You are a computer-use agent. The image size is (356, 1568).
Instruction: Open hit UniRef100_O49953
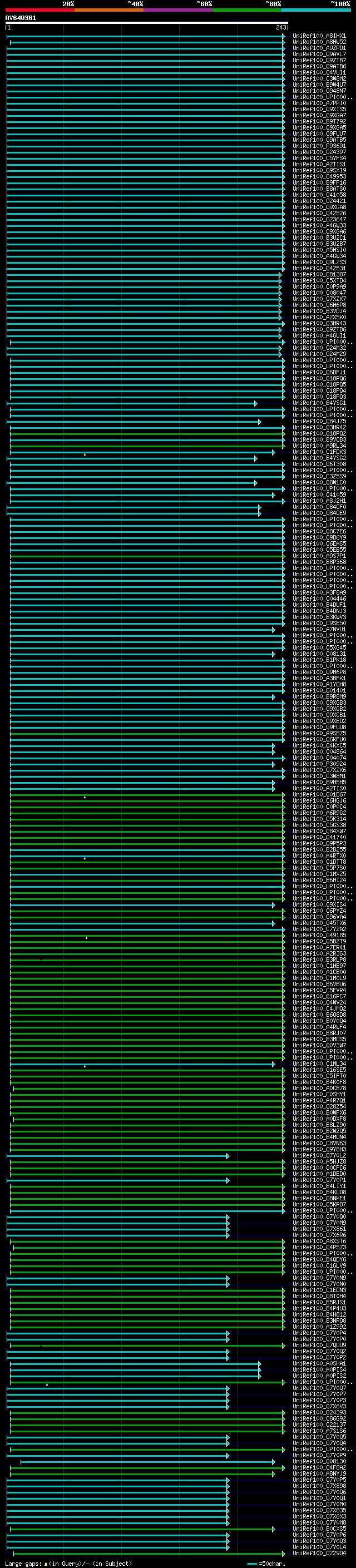tap(319, 176)
